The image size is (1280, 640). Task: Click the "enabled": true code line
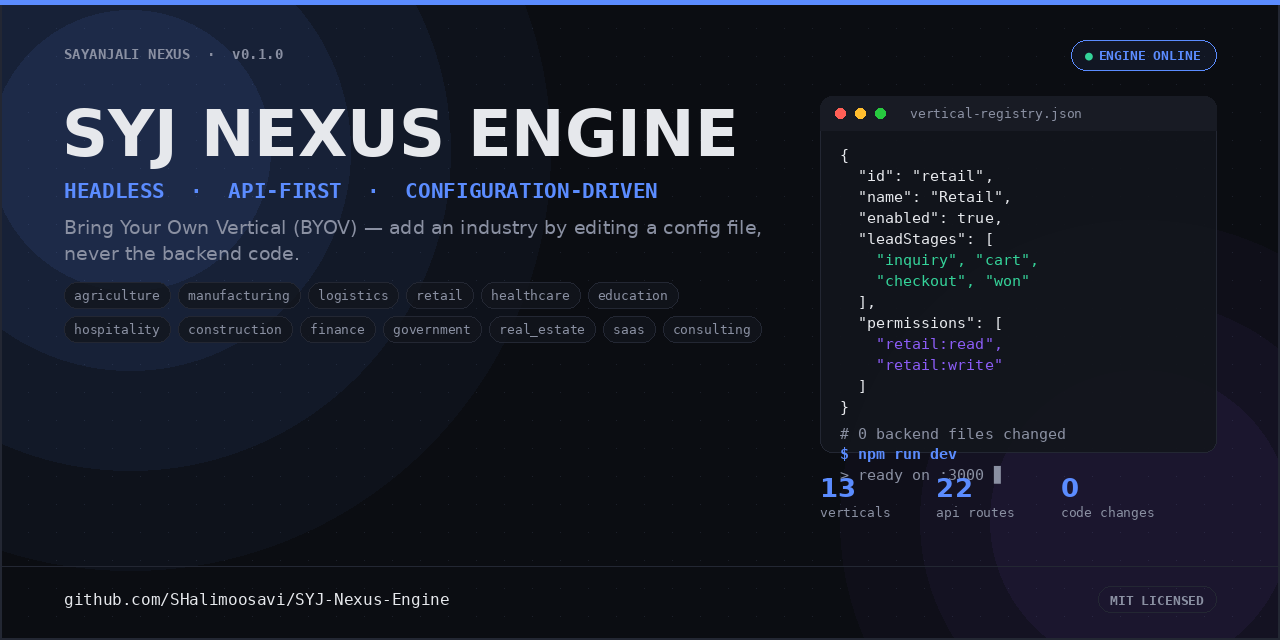point(930,218)
